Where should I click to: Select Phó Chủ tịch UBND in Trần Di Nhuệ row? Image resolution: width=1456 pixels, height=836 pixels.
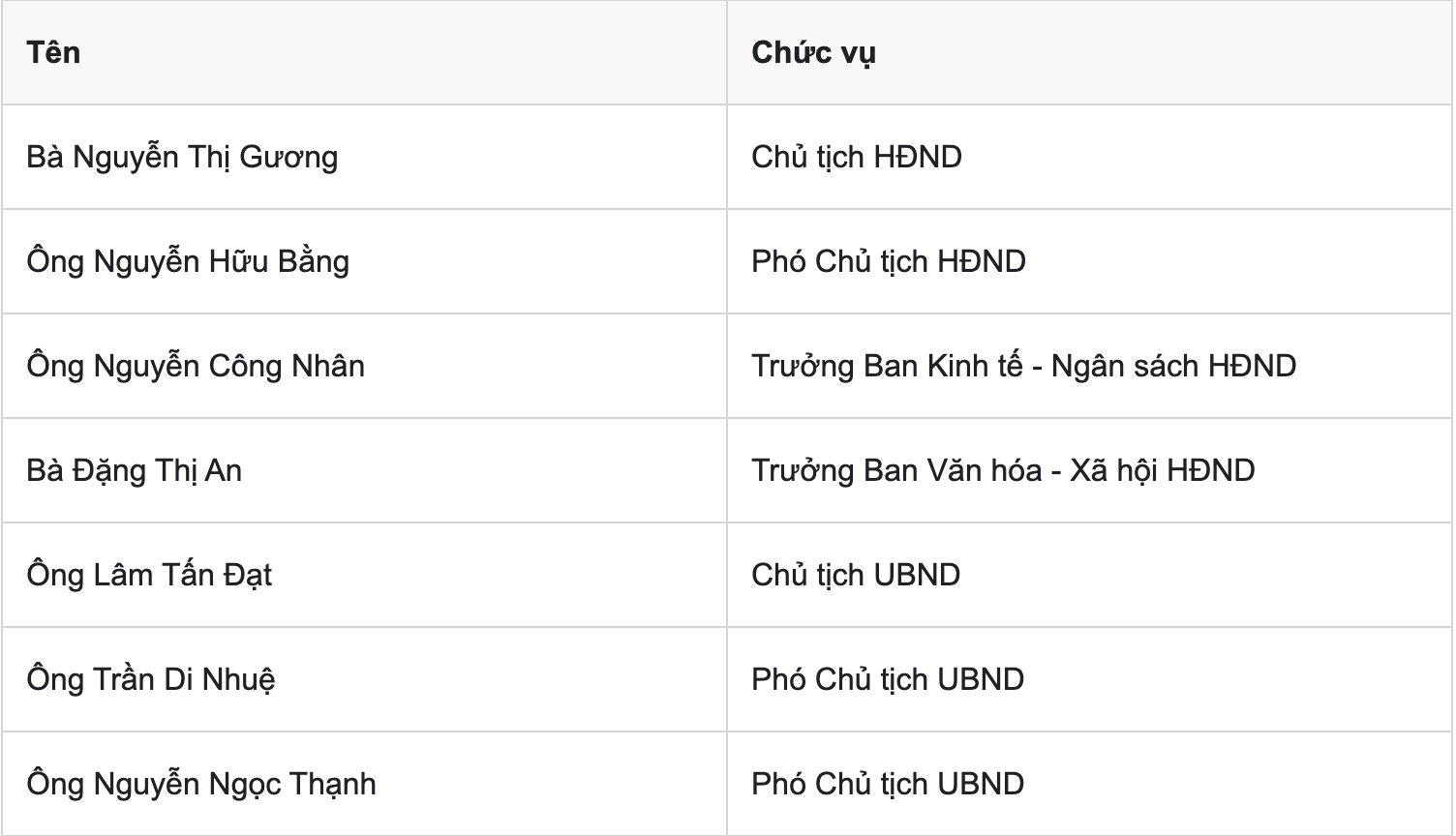coord(1090,679)
